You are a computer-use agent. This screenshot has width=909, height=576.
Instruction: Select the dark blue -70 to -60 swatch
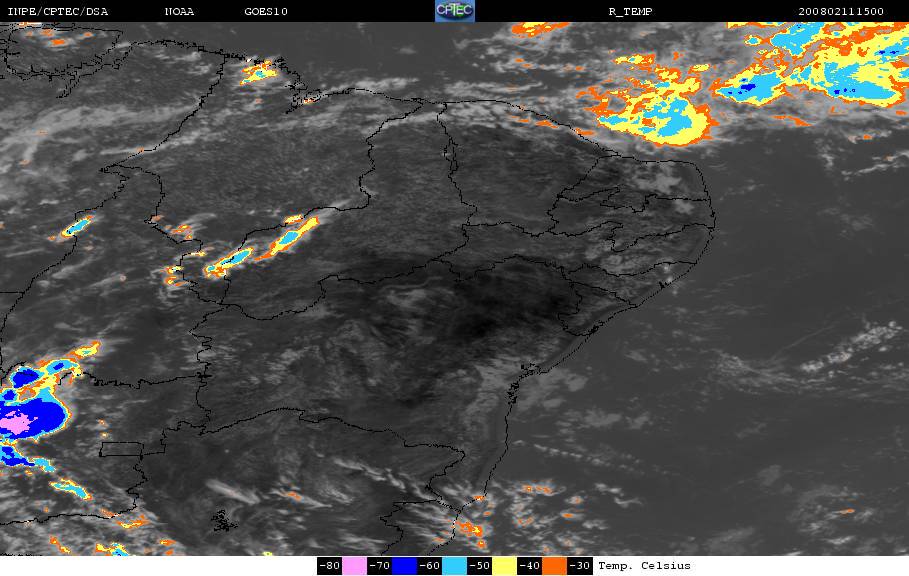point(405,566)
